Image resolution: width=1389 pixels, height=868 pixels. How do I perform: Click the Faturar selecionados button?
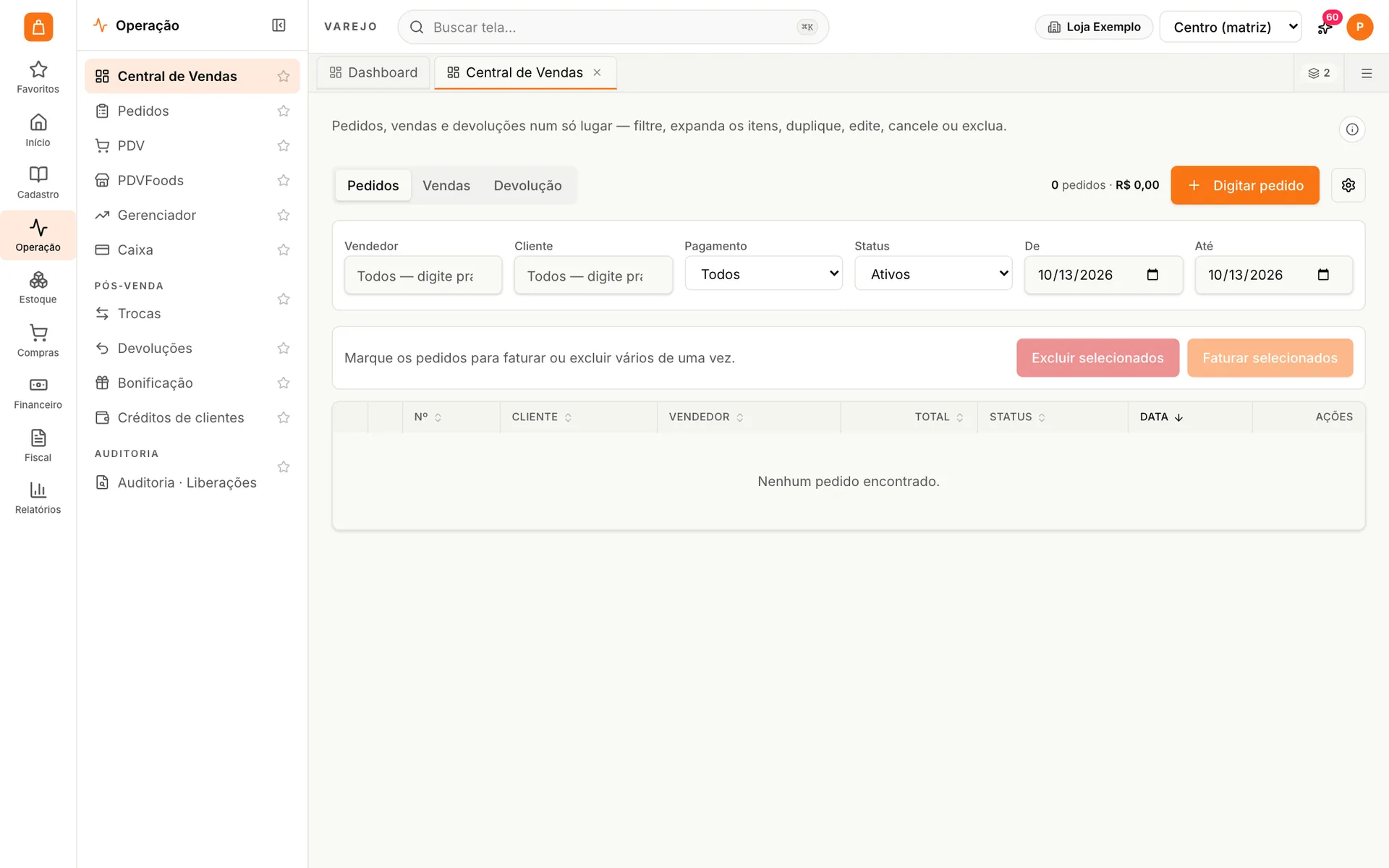click(x=1270, y=358)
